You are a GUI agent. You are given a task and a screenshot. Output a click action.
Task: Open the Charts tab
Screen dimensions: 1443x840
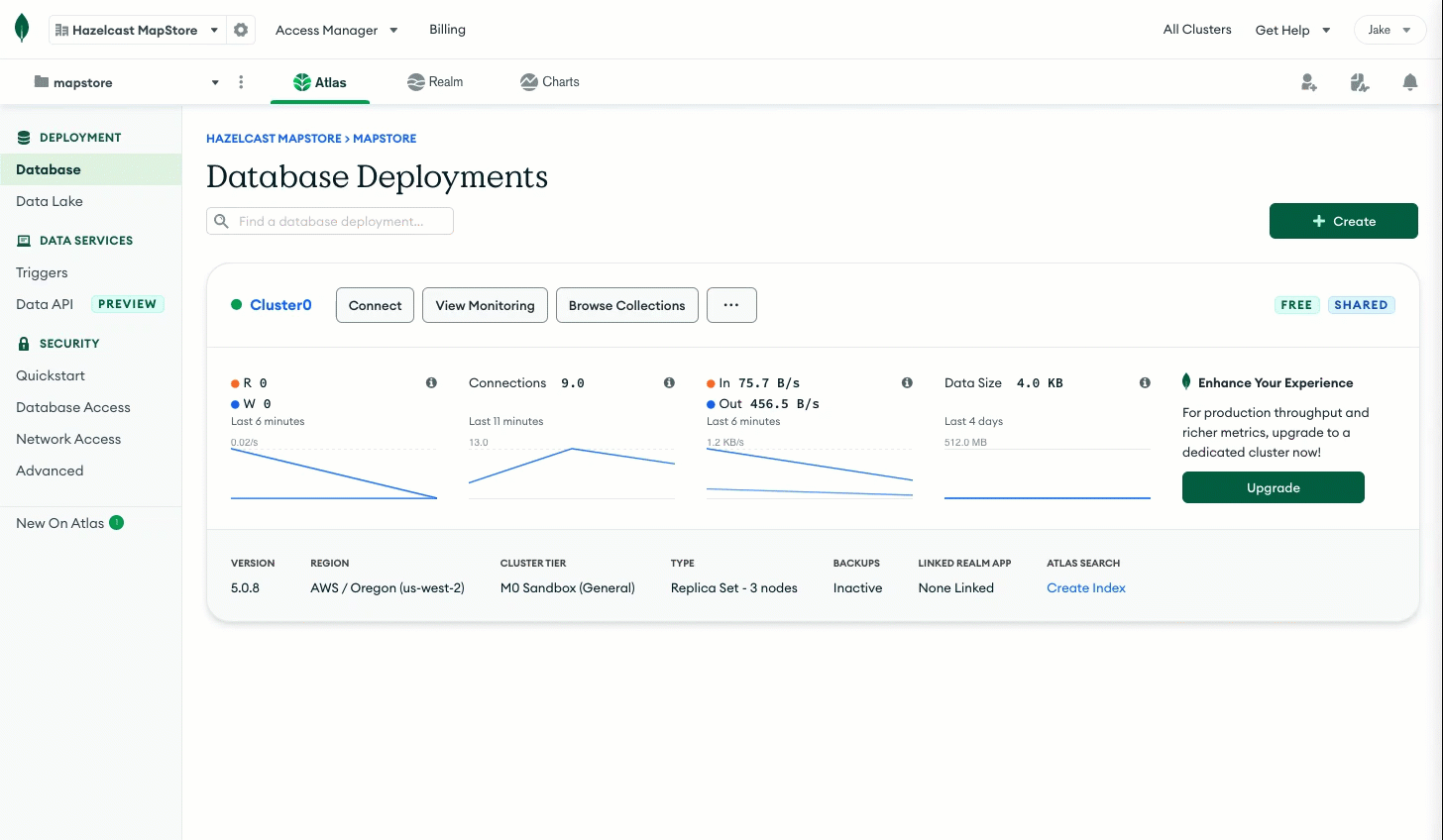tap(549, 82)
